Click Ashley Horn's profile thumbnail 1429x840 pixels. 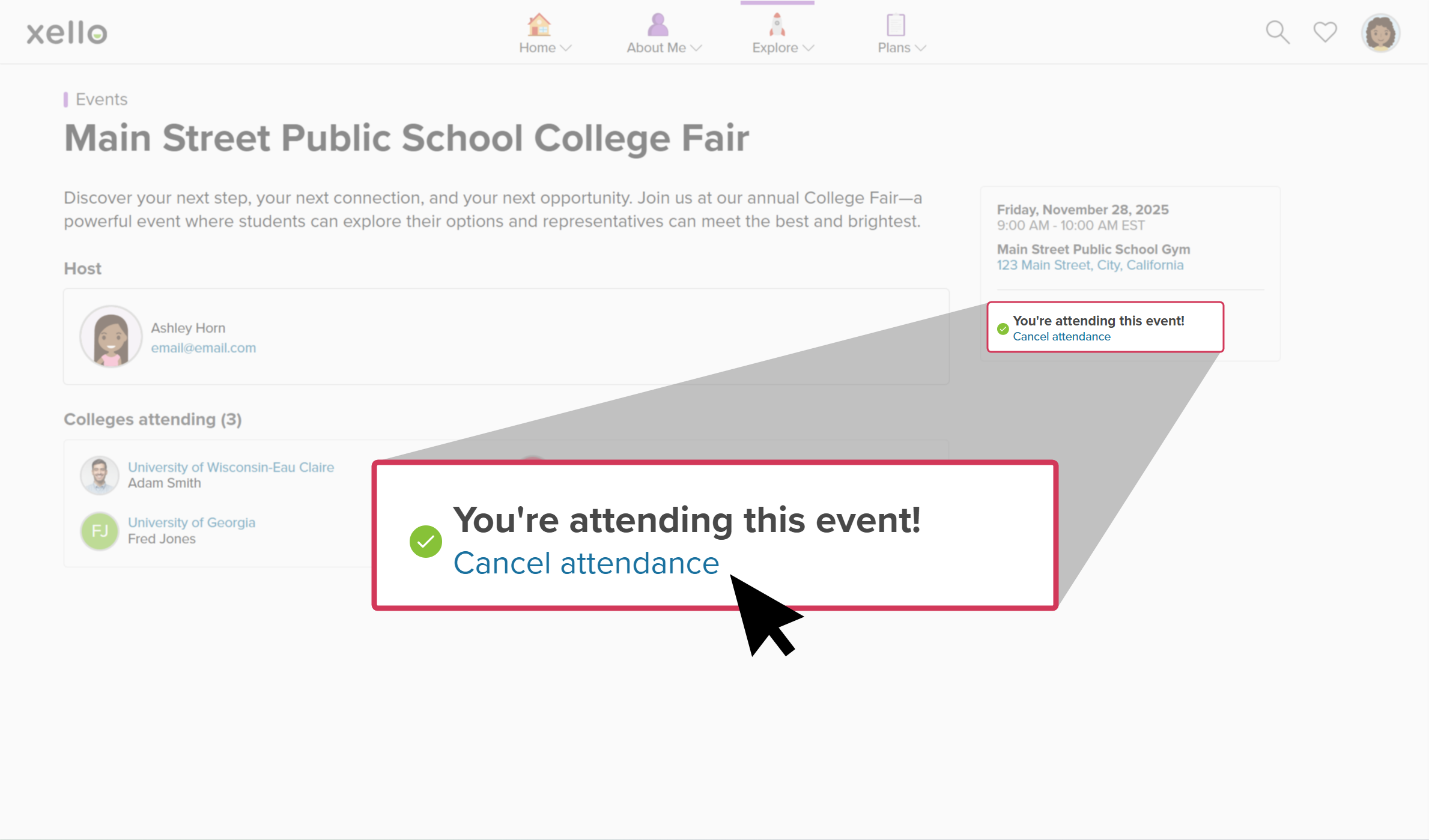(111, 336)
